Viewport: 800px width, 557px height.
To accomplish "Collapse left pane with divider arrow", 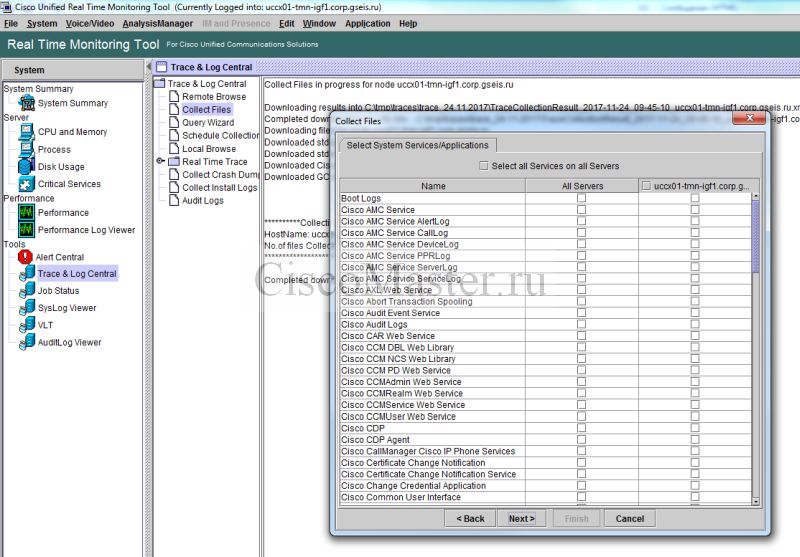I will pyautogui.click(x=148, y=67).
